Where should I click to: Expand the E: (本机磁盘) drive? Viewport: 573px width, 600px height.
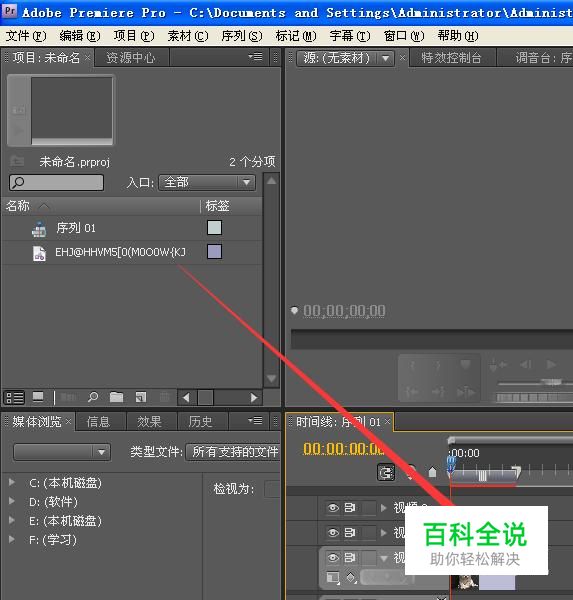12,520
